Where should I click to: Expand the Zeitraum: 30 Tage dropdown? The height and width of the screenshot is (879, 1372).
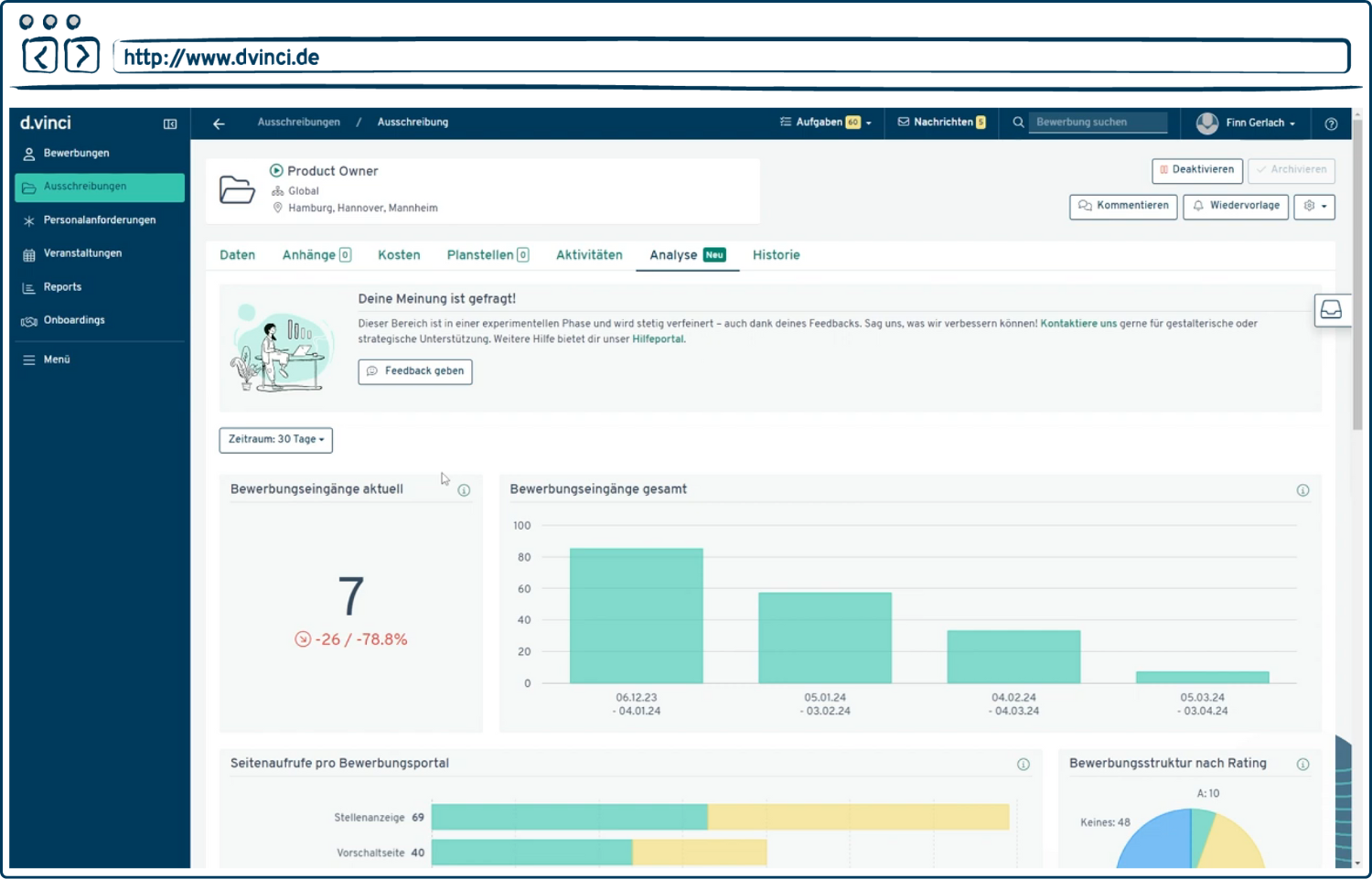pos(275,440)
